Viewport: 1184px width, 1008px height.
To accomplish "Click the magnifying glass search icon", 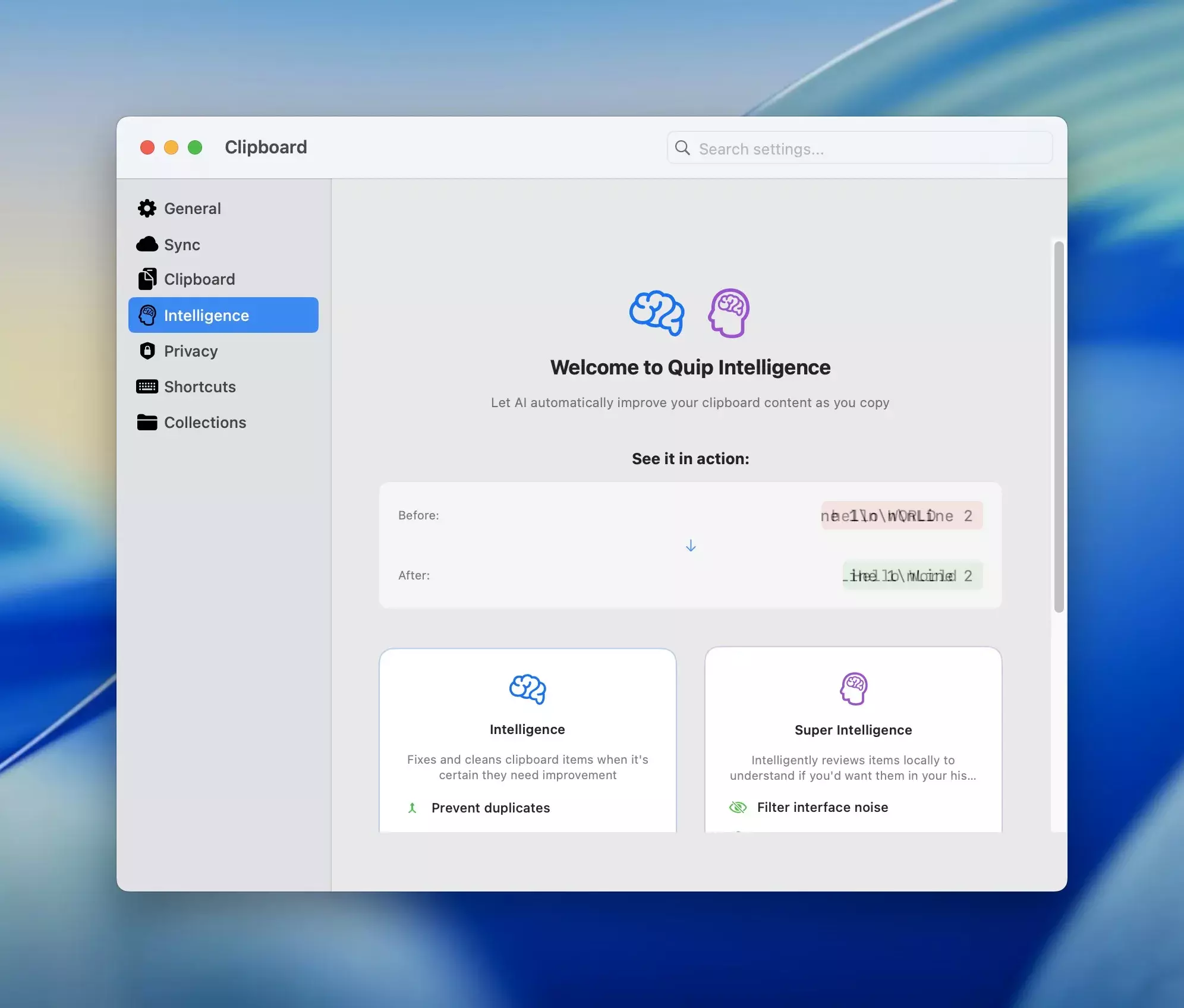I will (682, 148).
